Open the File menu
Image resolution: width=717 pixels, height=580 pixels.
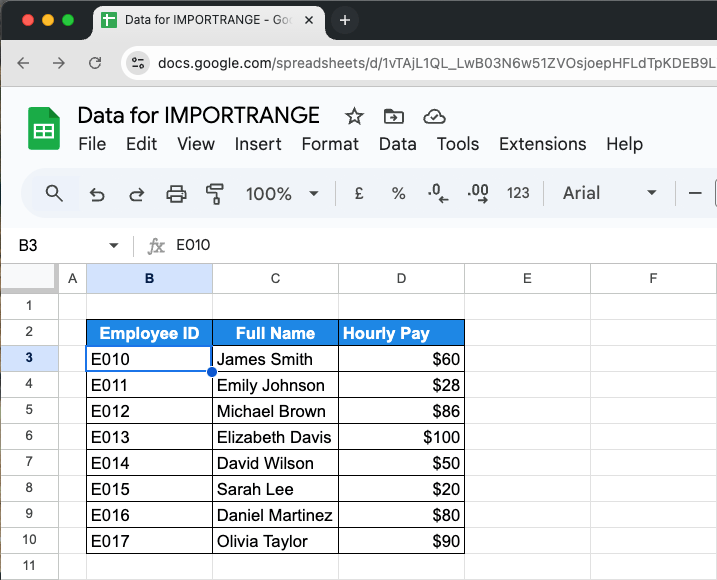[x=92, y=144]
